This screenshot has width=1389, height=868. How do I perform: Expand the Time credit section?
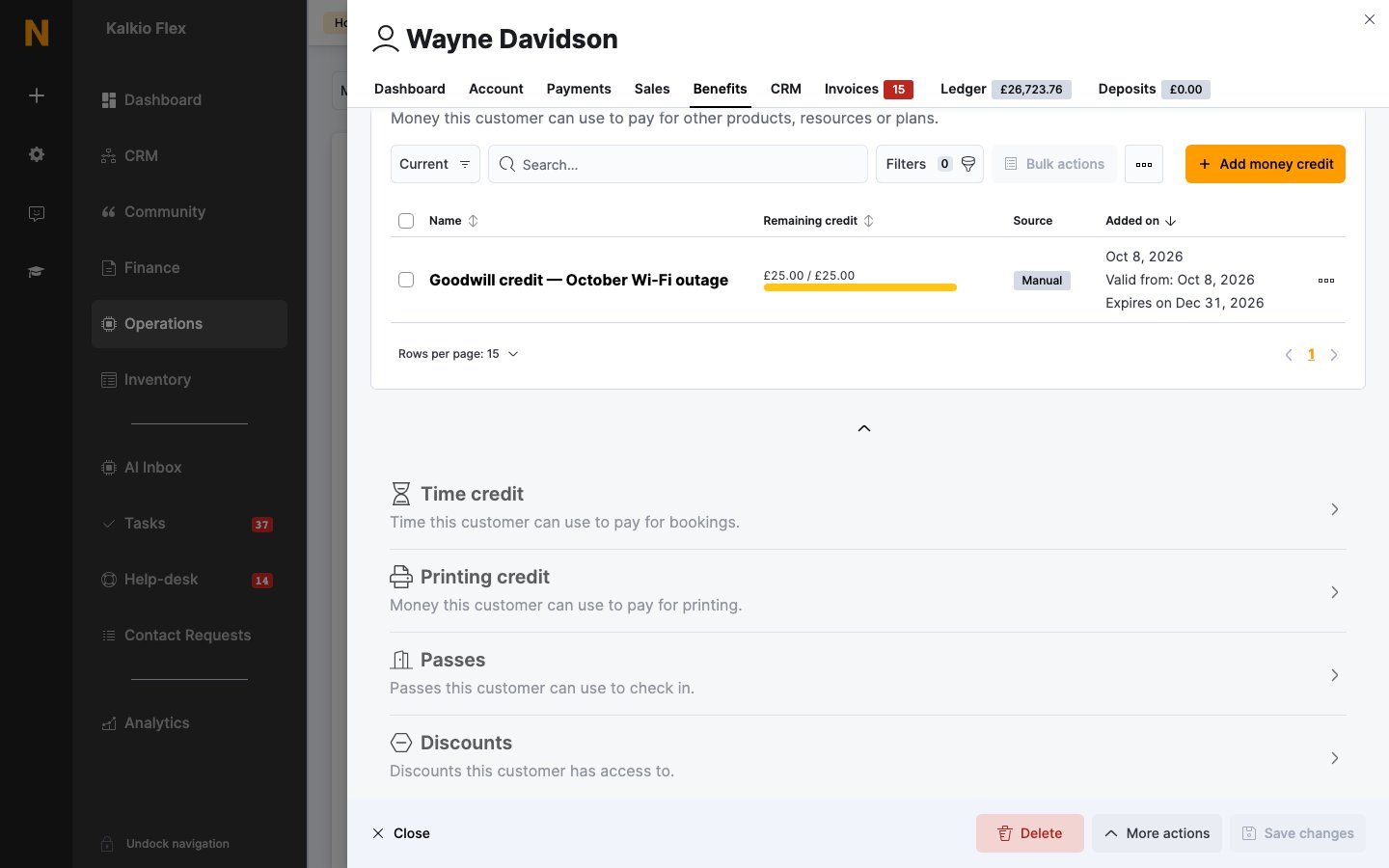click(x=868, y=508)
